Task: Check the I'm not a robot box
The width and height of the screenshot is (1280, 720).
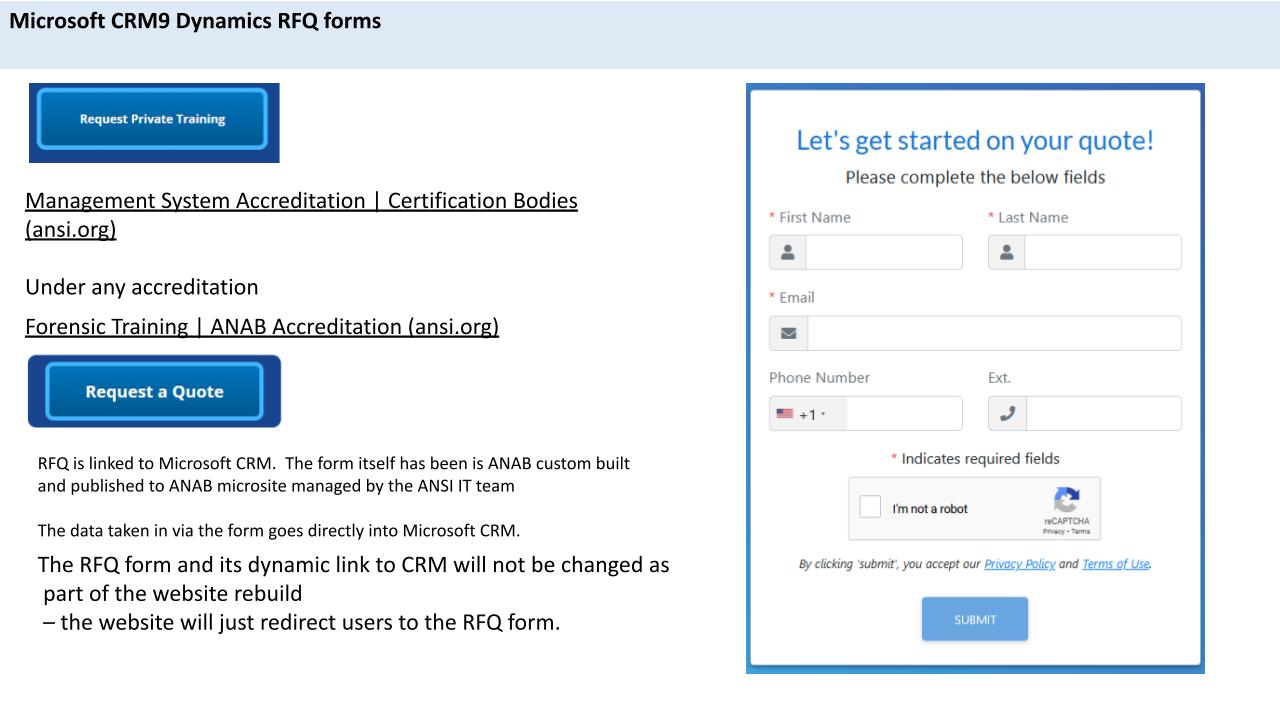Action: pos(871,508)
